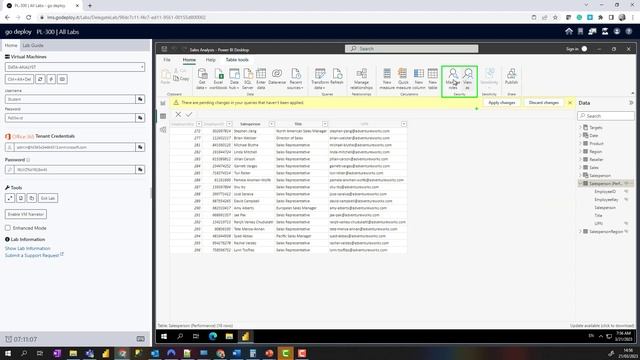Image resolution: width=640 pixels, height=360 pixels.
Task: Open the Get data menu in the ribbon
Action: [x=202, y=78]
